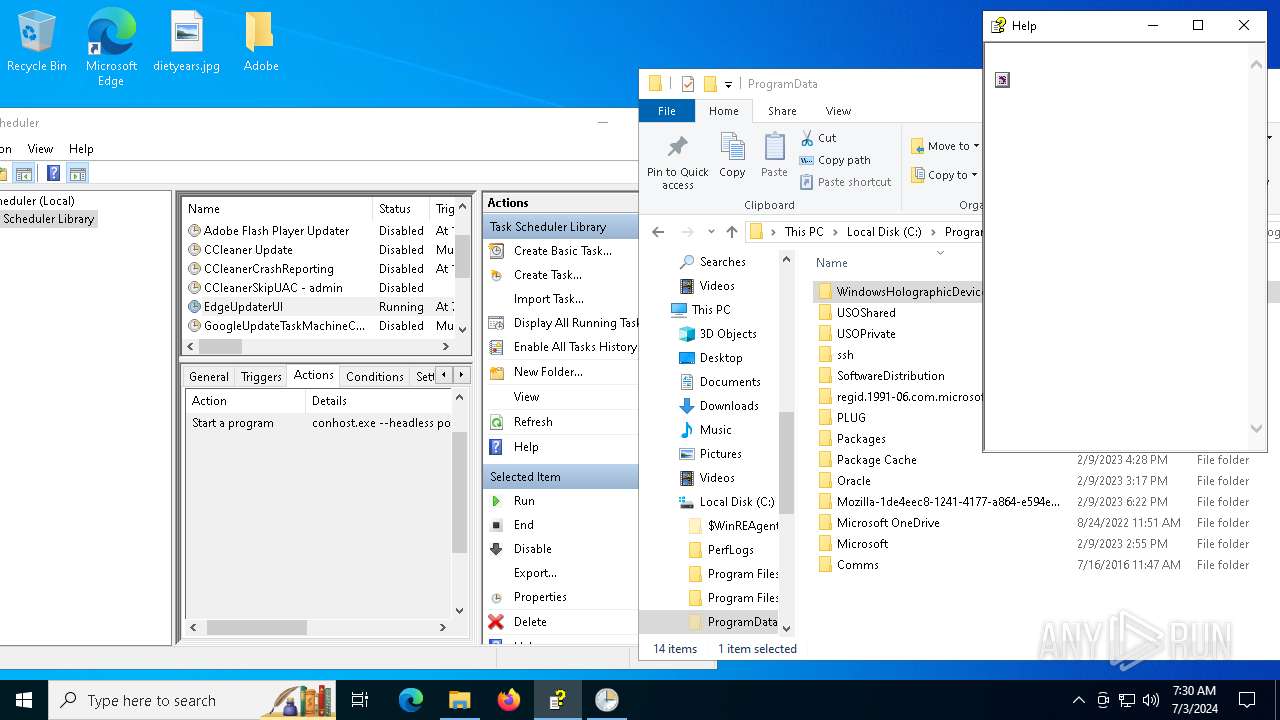This screenshot has width=1280, height=720.
Task: Open Recycle Bin desktop icon
Action: [36, 42]
